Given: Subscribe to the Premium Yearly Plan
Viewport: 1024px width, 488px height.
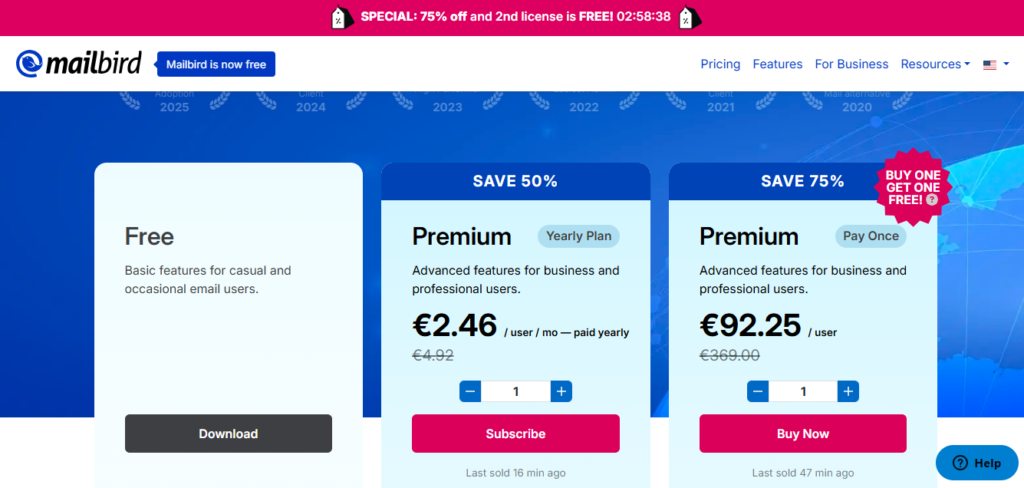Looking at the screenshot, I should (x=515, y=434).
